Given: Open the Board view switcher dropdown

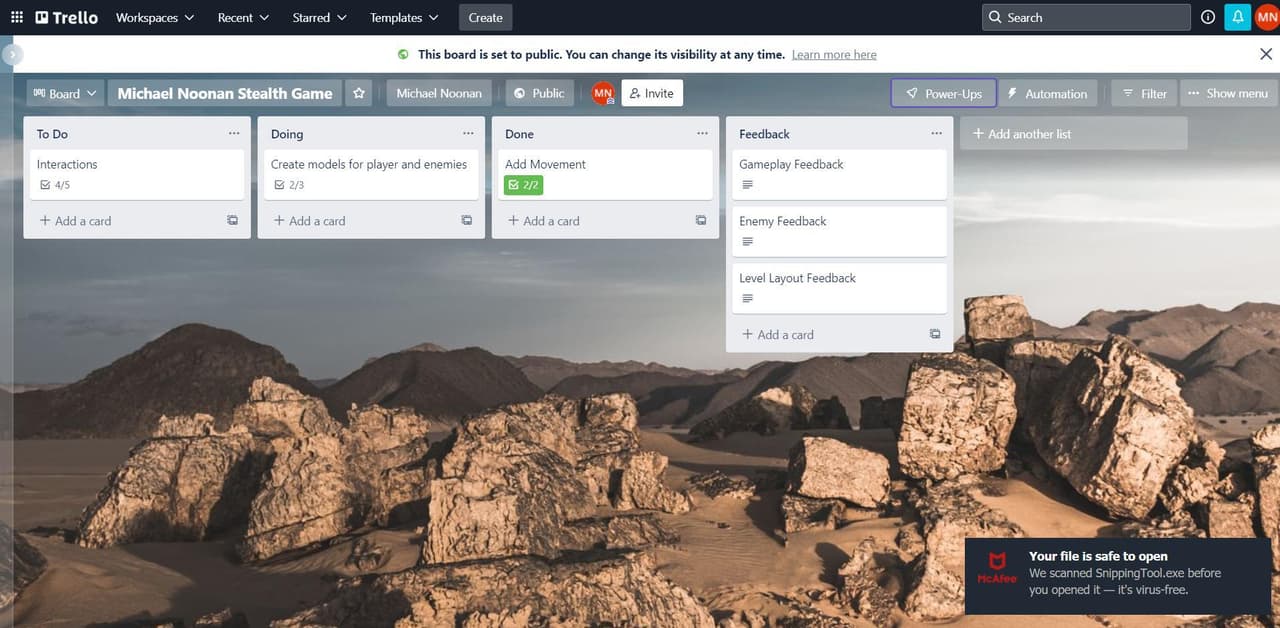Looking at the screenshot, I should pos(65,93).
